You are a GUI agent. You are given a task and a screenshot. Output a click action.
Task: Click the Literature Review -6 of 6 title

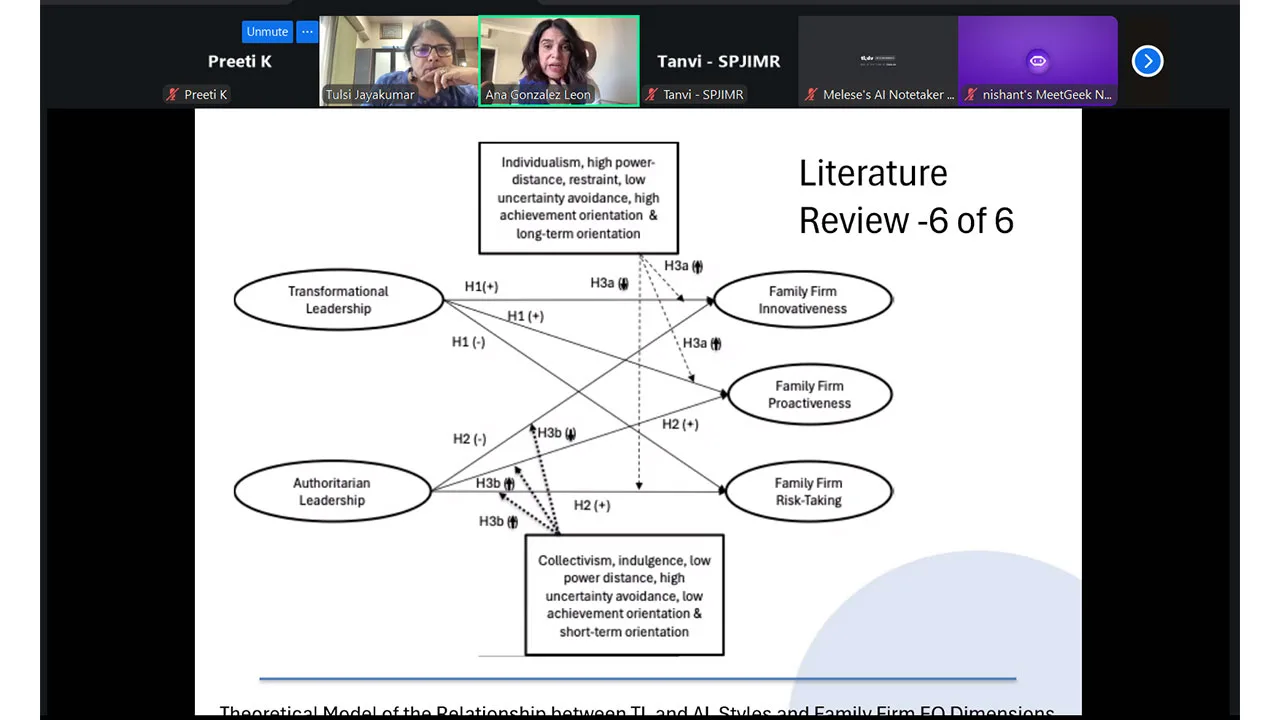[905, 197]
